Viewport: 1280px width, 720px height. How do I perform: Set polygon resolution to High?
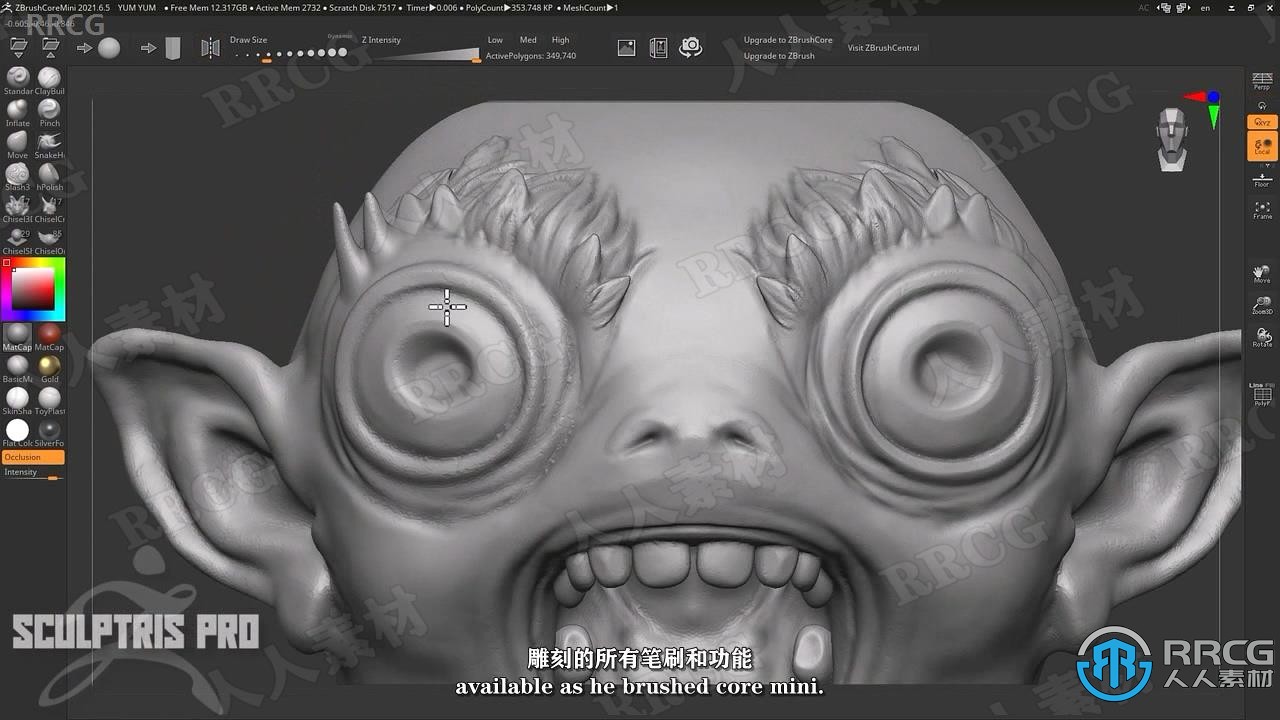[x=560, y=40]
